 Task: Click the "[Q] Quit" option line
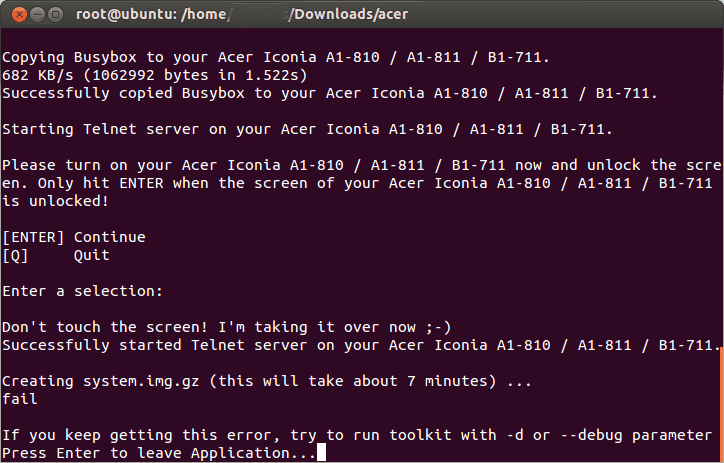[56, 255]
